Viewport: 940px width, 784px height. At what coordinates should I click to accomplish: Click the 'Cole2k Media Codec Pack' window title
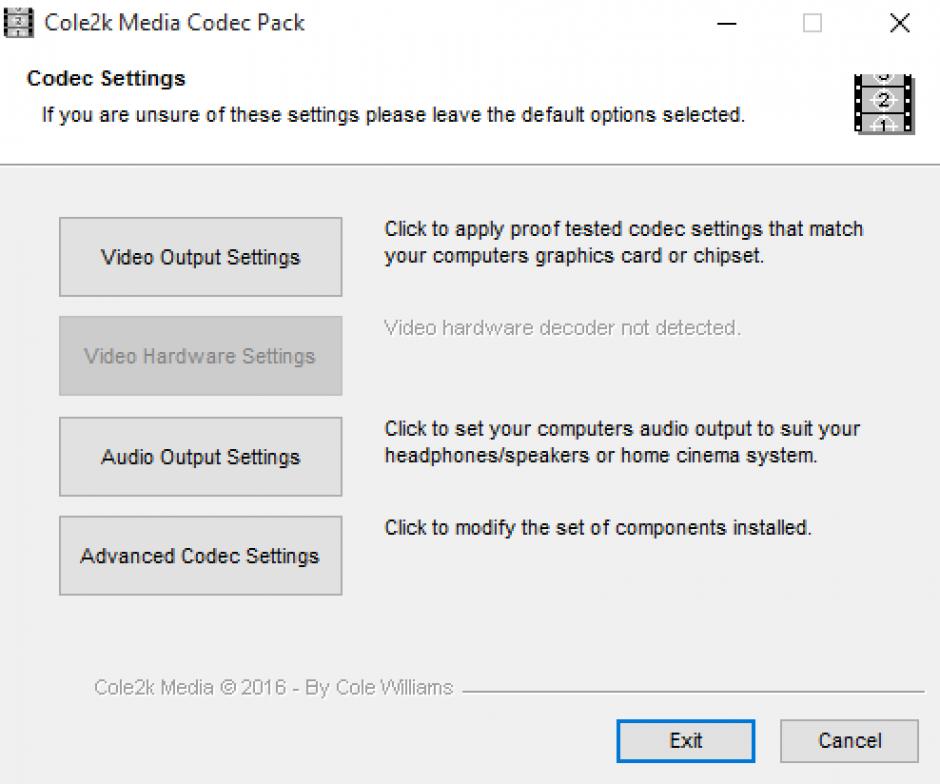coord(174,23)
